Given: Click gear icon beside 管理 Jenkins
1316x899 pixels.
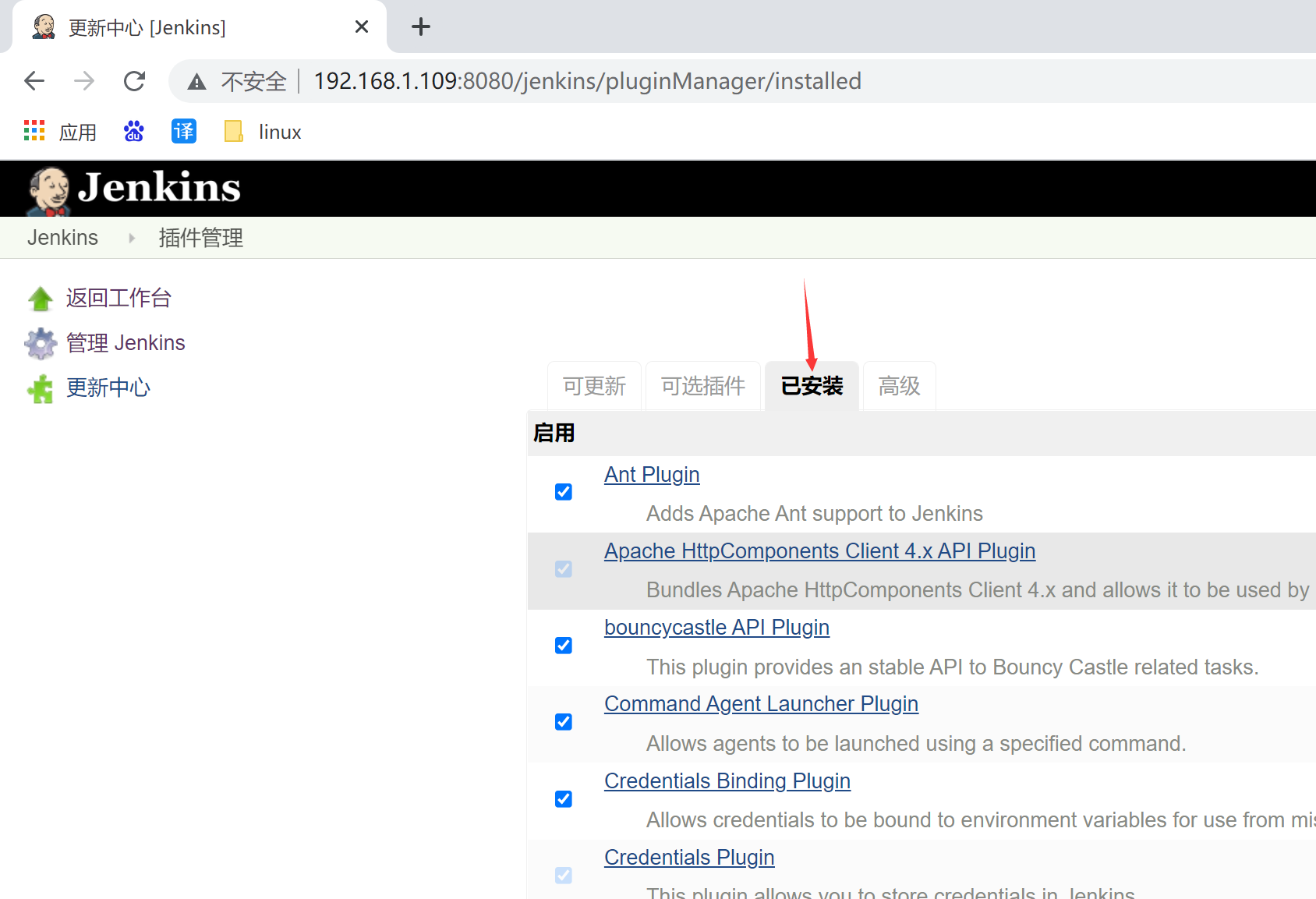Looking at the screenshot, I should [x=41, y=343].
